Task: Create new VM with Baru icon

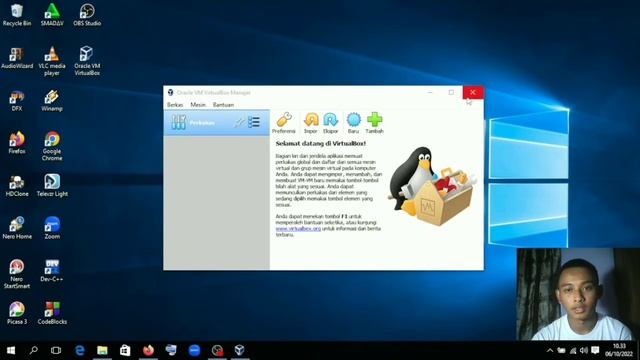Action: coord(353,123)
